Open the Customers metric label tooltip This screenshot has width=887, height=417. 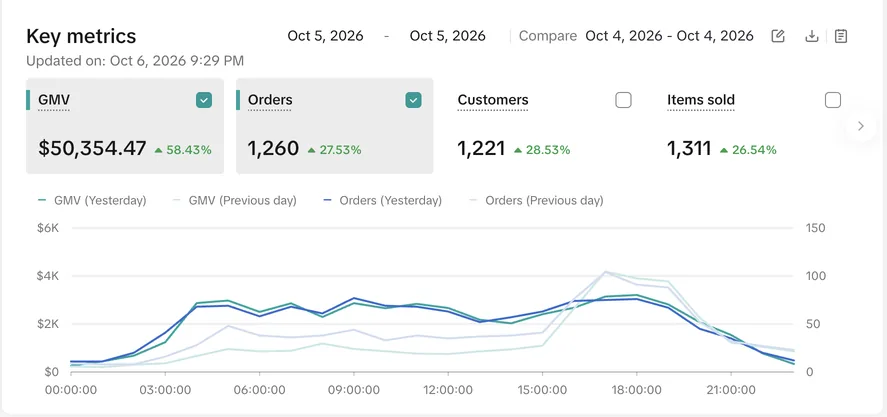(493, 100)
